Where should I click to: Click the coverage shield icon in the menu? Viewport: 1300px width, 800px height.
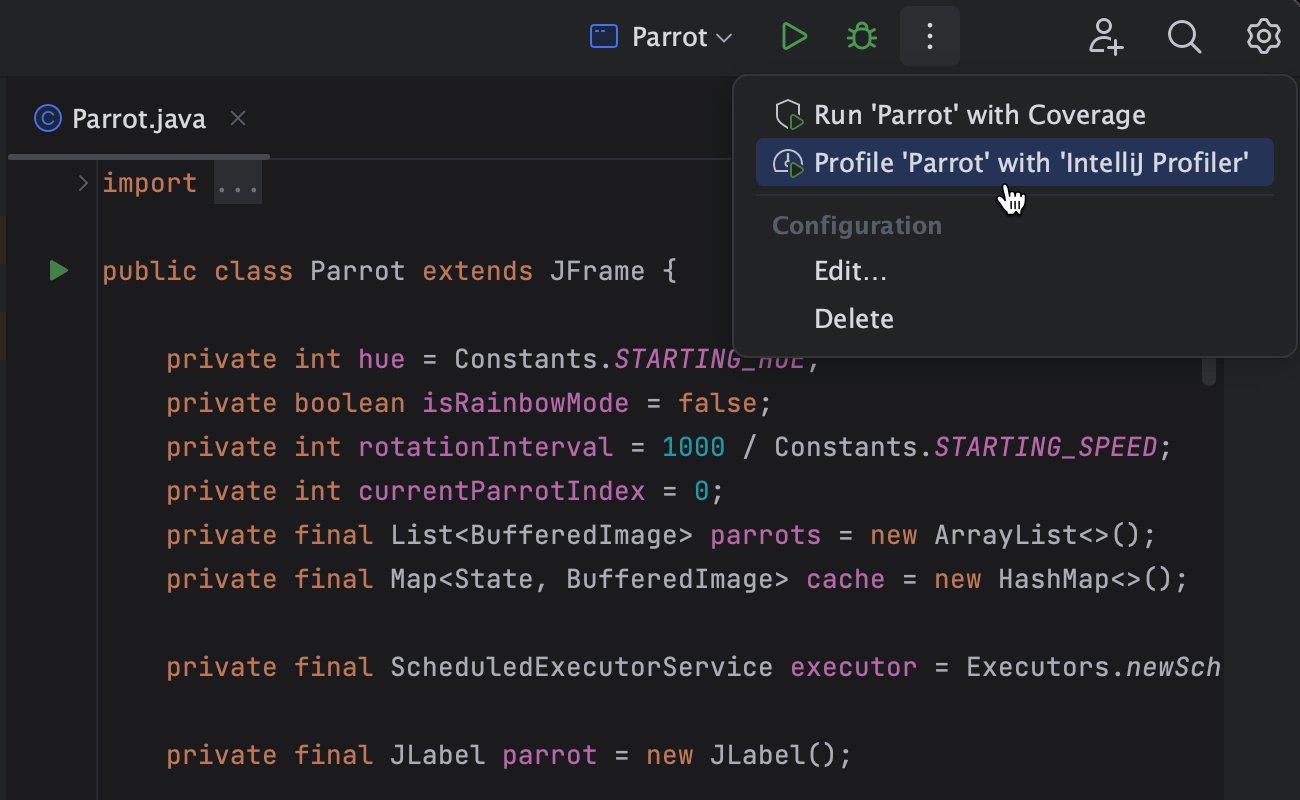coord(790,115)
